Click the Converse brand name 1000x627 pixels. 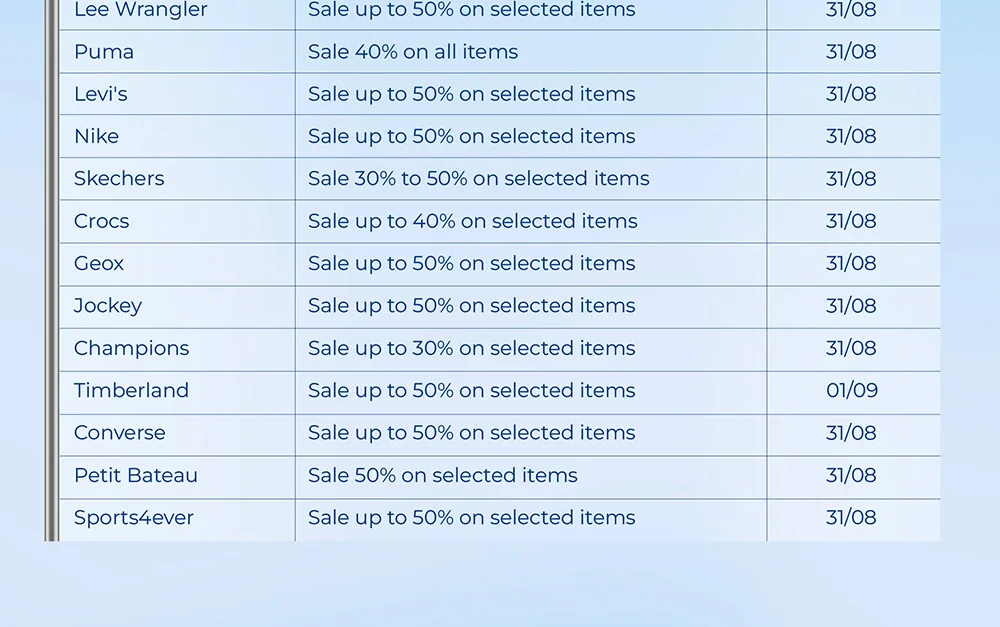click(120, 433)
